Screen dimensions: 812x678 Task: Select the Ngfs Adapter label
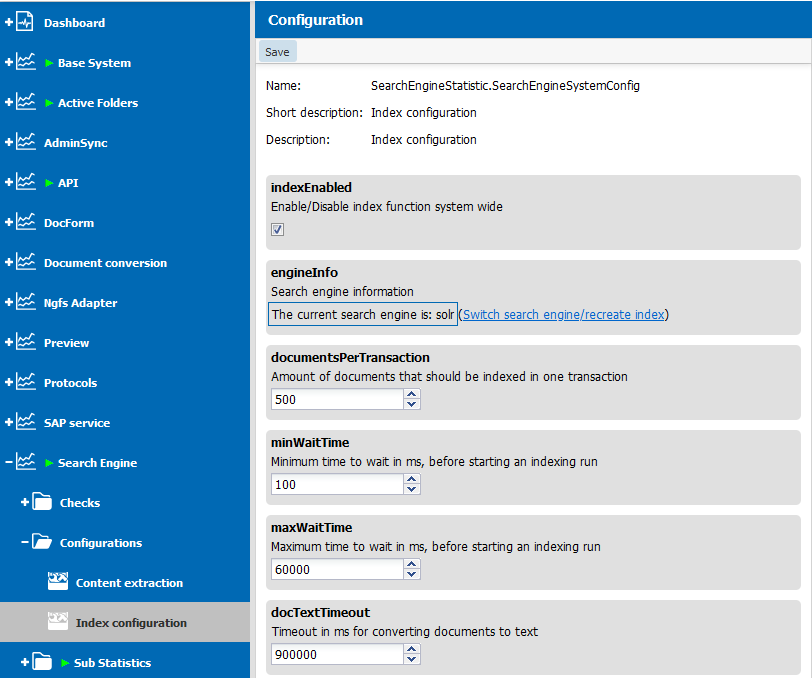coord(80,303)
